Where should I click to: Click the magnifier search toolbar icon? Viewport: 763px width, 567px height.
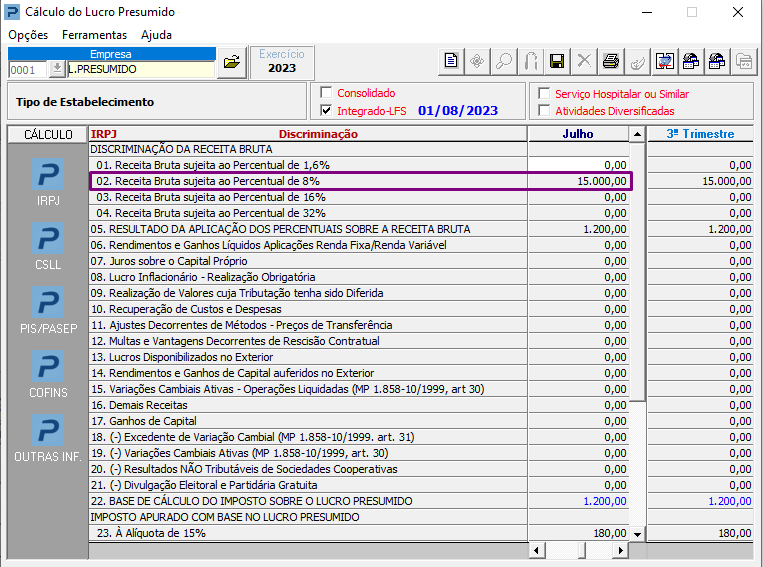tap(504, 61)
